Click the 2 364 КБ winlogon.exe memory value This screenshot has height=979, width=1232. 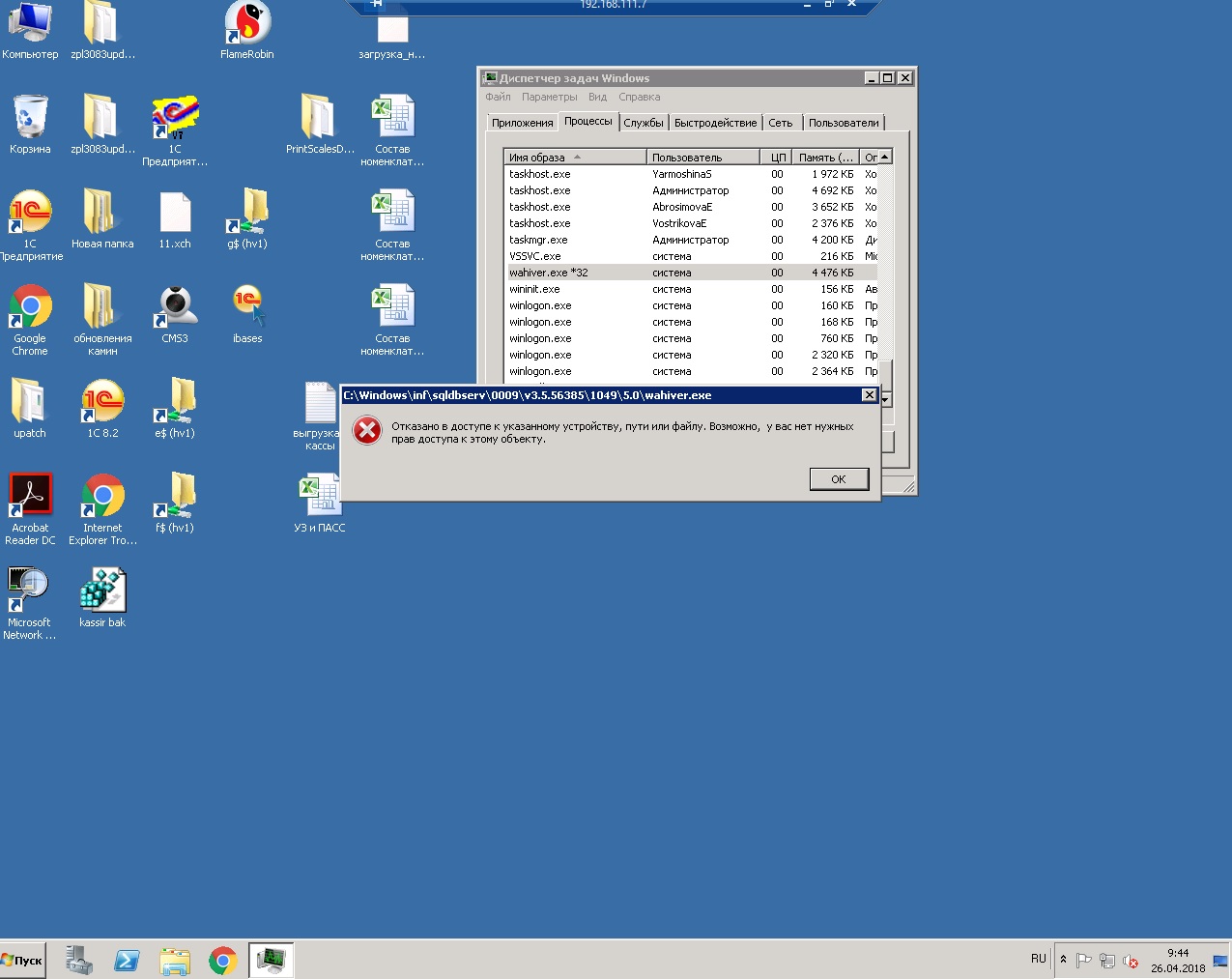click(x=832, y=371)
